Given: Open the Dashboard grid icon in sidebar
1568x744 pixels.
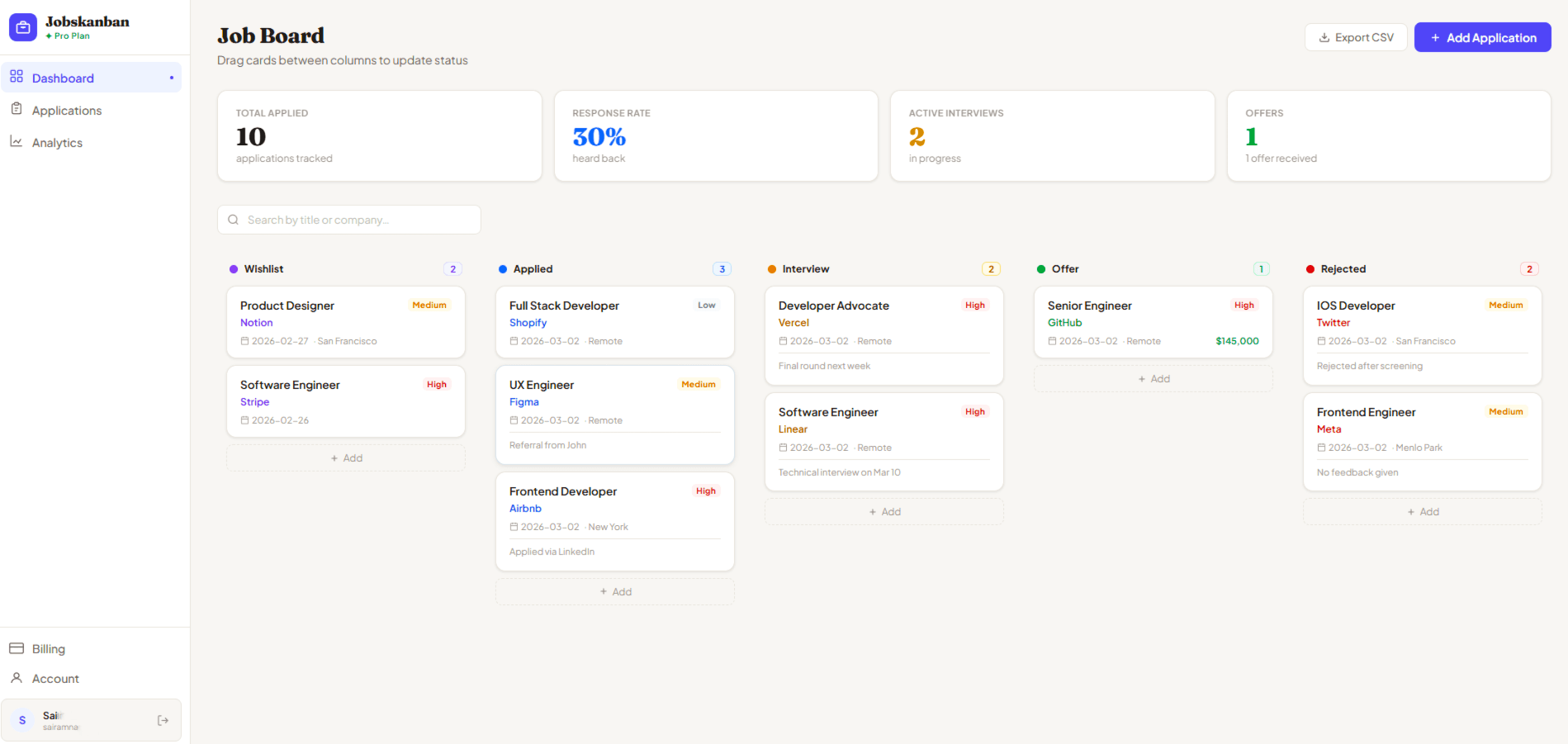Looking at the screenshot, I should 17,77.
